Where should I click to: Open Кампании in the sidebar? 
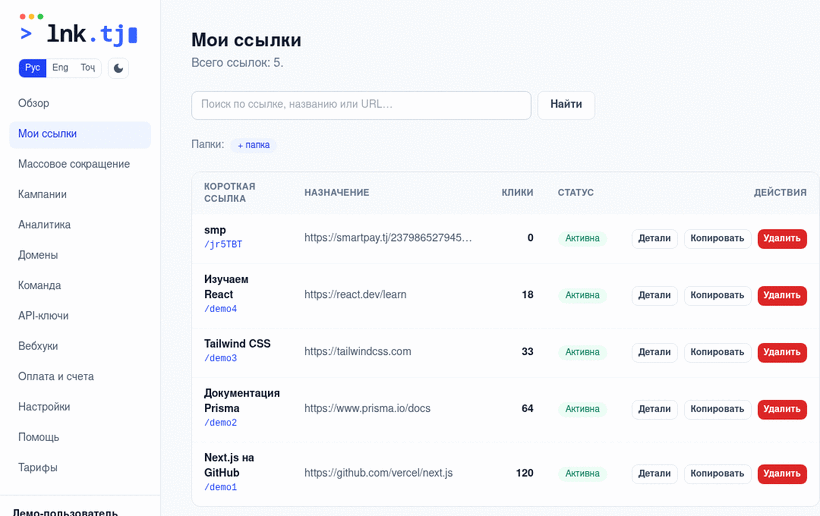click(80, 194)
